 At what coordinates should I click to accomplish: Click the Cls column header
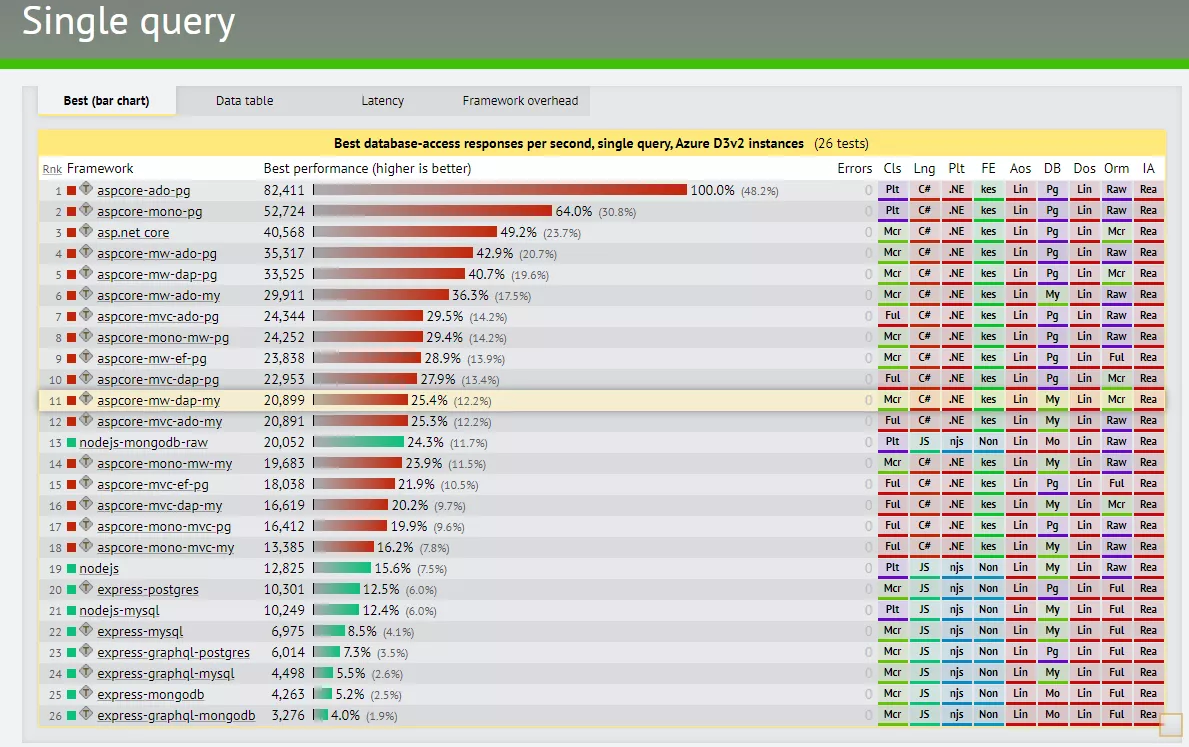tap(893, 168)
